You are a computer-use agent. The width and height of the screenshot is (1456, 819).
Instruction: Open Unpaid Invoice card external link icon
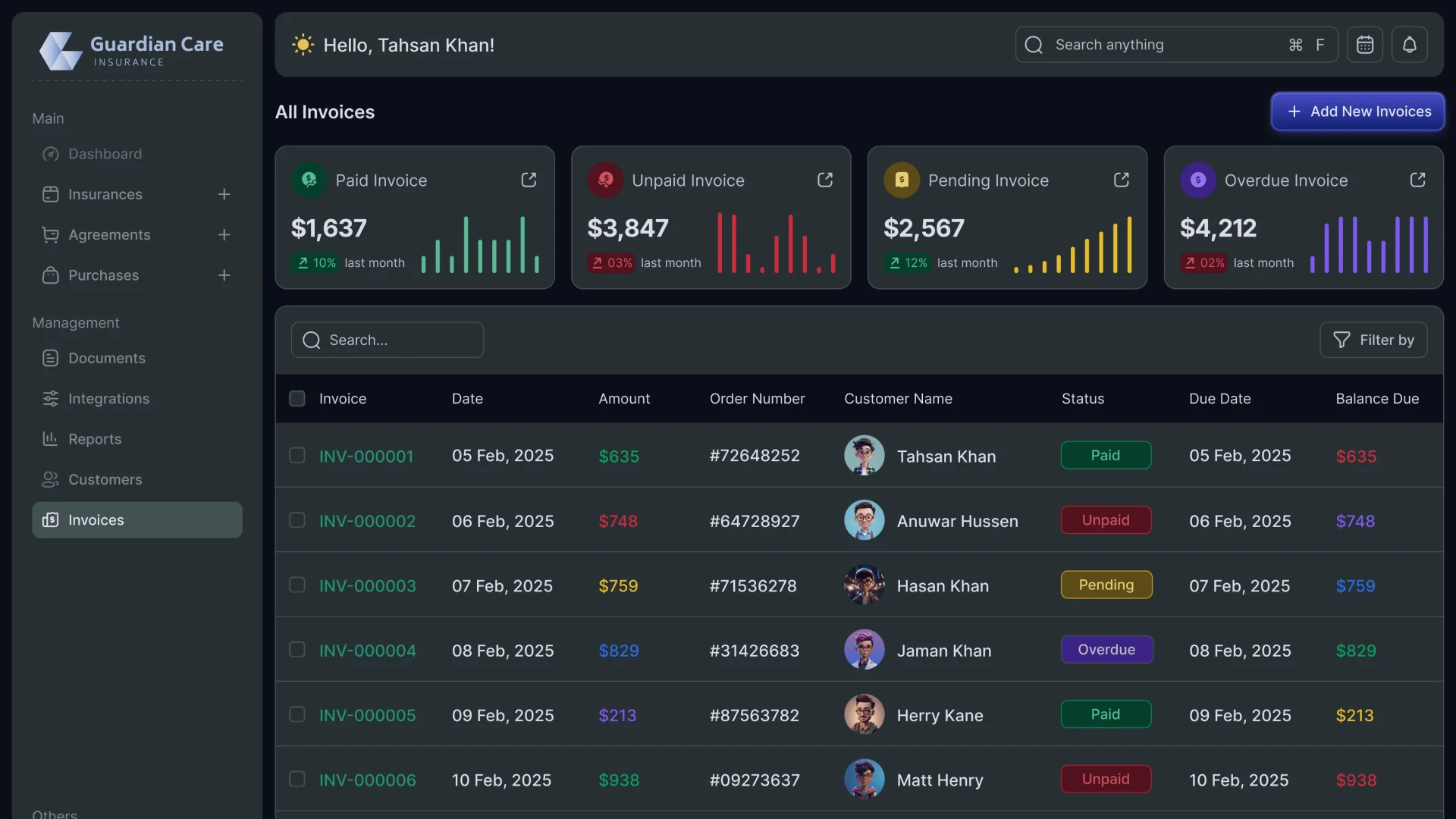click(x=825, y=180)
